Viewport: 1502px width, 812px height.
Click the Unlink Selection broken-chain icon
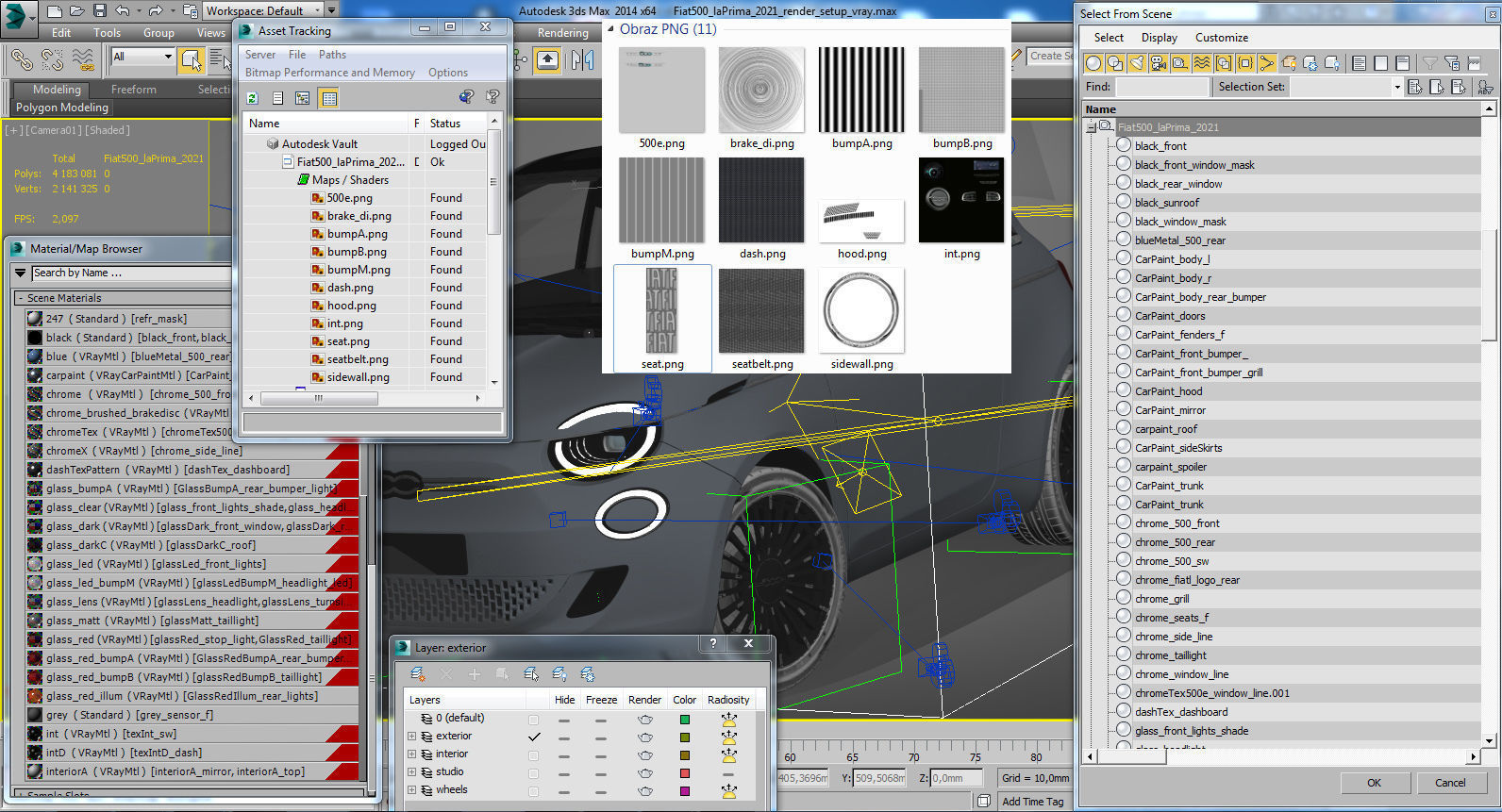coord(52,59)
